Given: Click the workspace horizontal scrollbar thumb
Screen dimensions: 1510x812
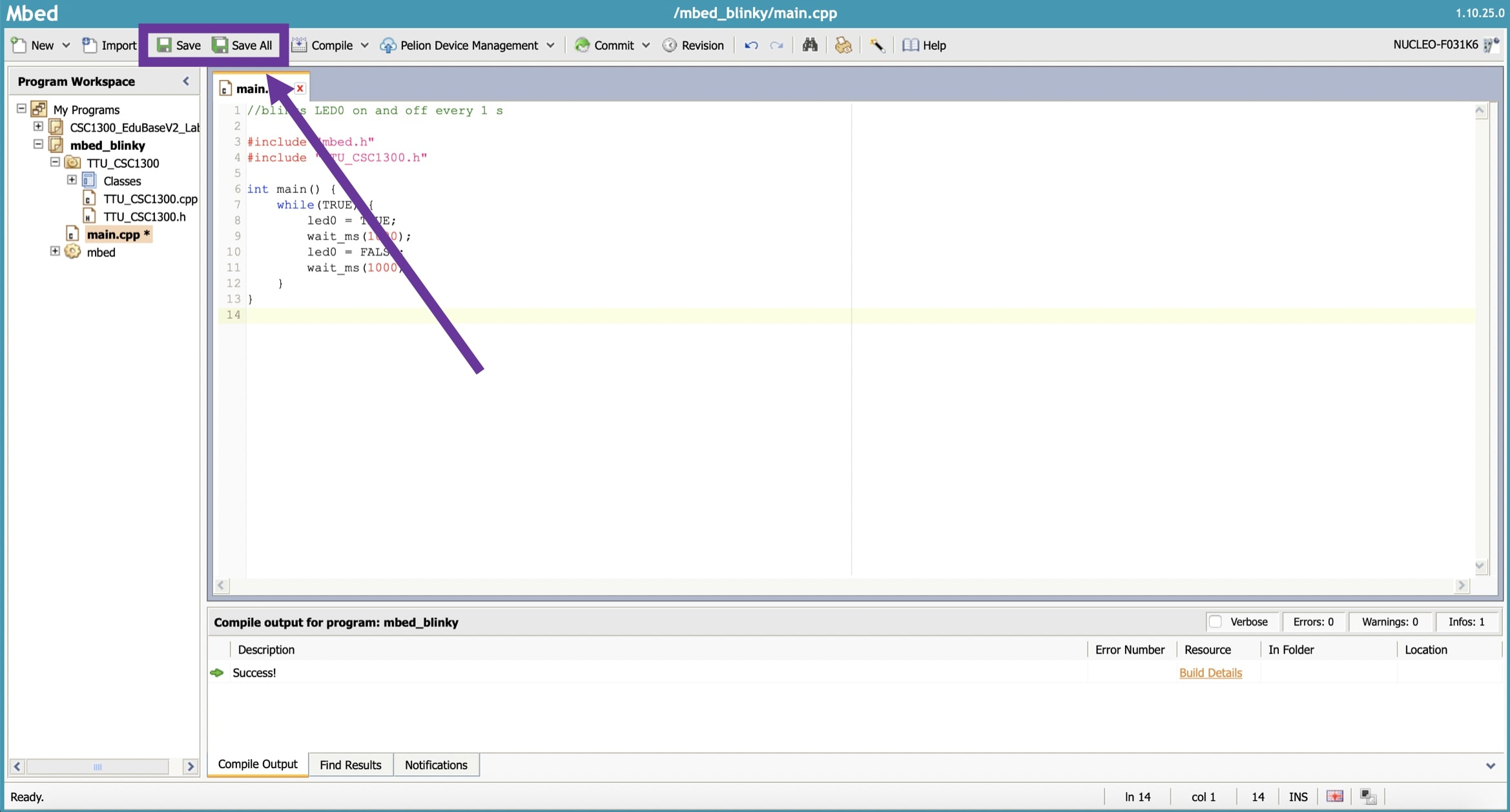Looking at the screenshot, I should [98, 767].
